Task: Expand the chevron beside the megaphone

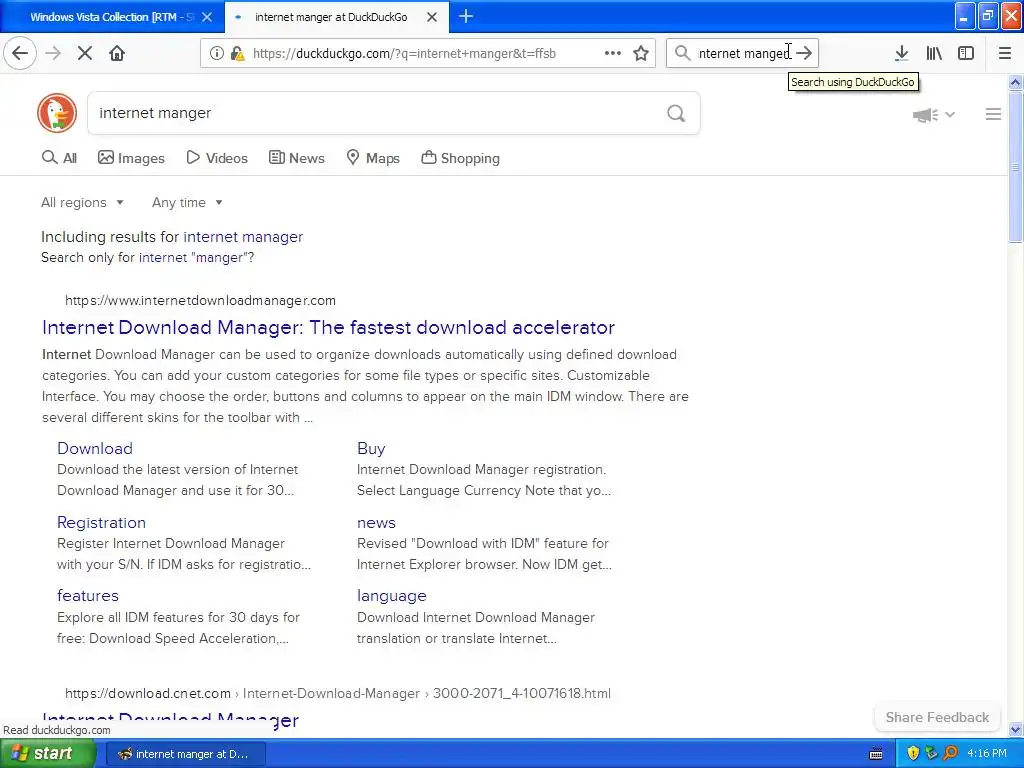Action: coord(950,114)
